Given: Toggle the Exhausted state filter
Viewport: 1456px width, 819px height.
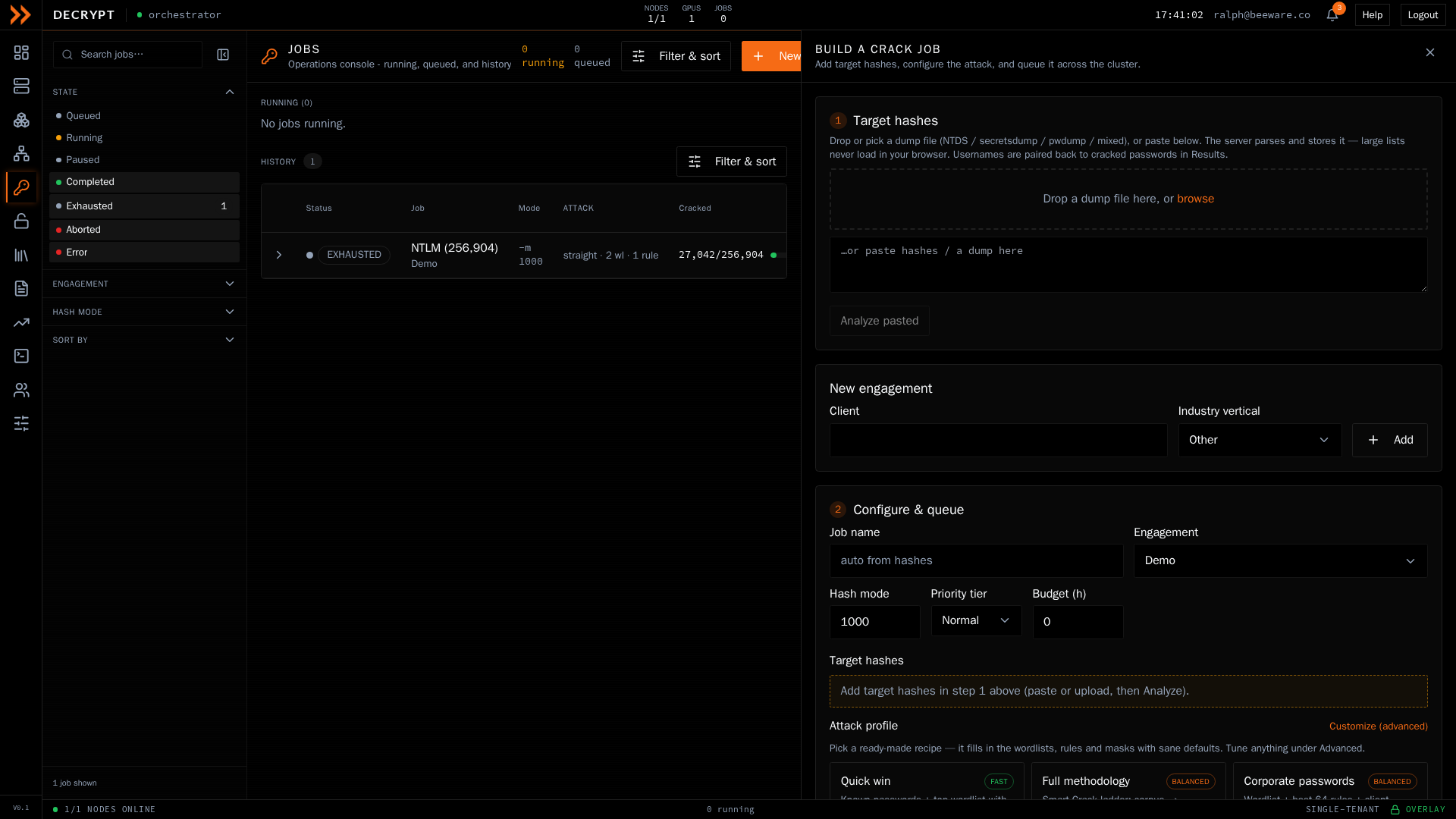Looking at the screenshot, I should 144,206.
